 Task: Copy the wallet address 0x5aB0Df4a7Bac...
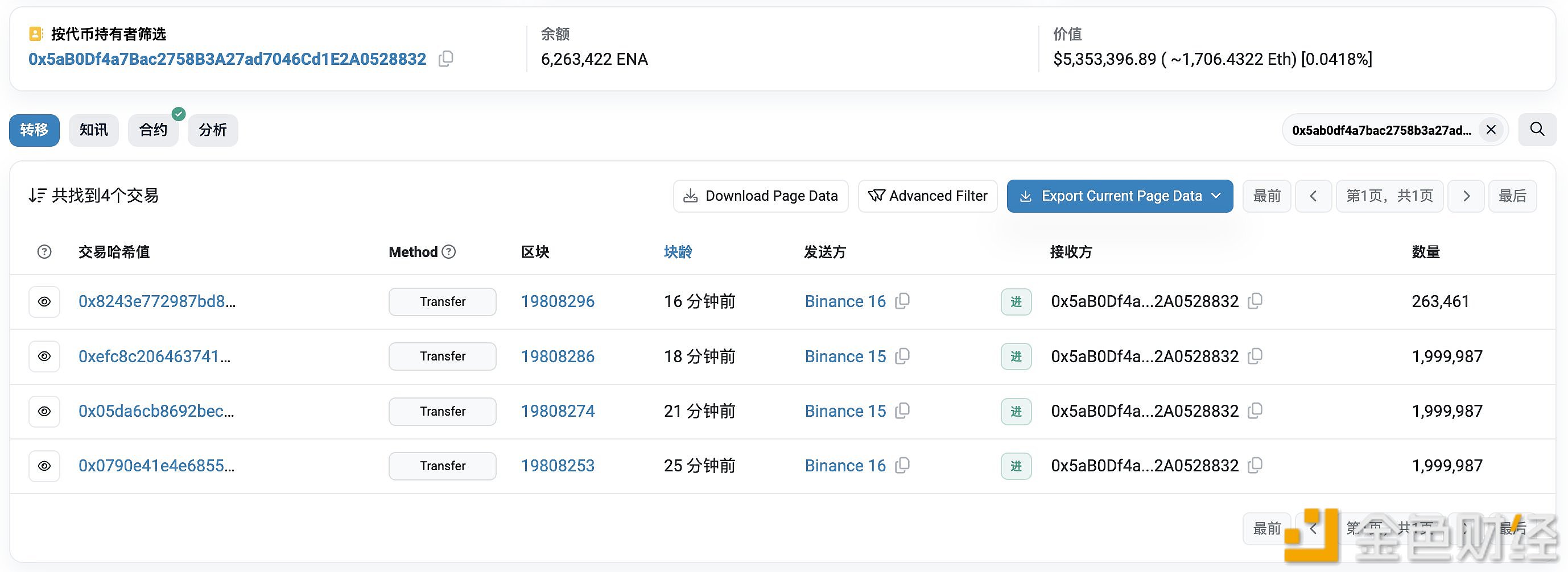pyautogui.click(x=446, y=59)
